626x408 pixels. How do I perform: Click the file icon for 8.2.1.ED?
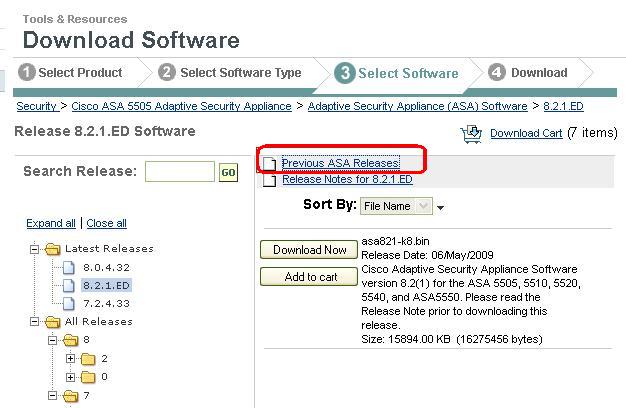coord(69,285)
